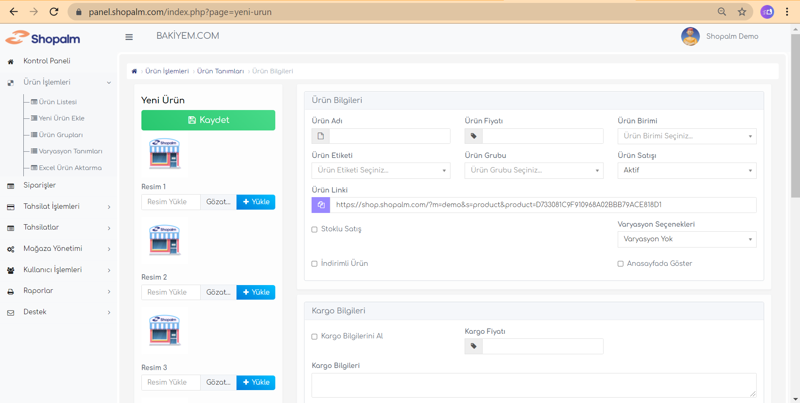Click the green Kaydet button
The image size is (800, 403).
(208, 120)
